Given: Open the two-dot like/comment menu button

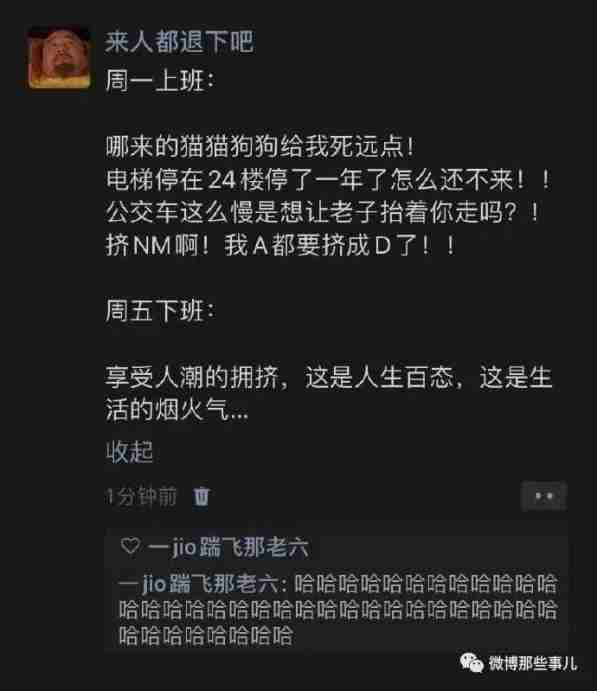Looking at the screenshot, I should [x=544, y=496].
